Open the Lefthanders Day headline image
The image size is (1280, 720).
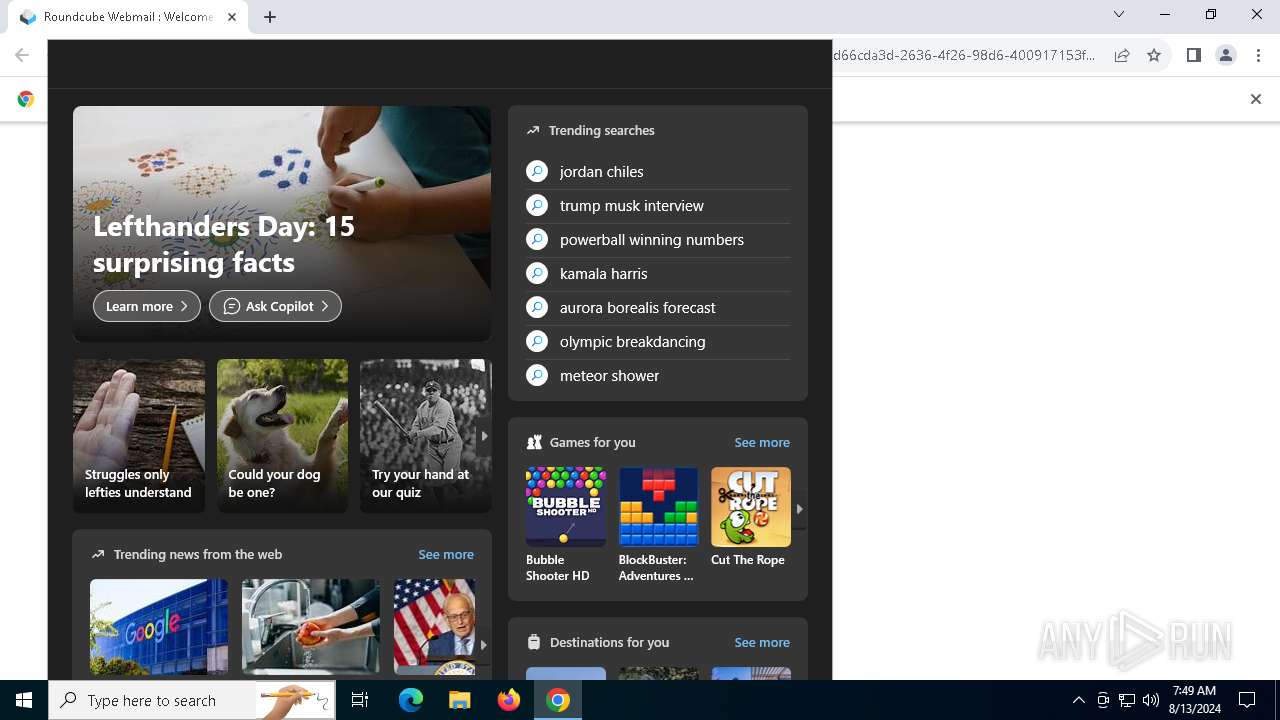(x=282, y=224)
